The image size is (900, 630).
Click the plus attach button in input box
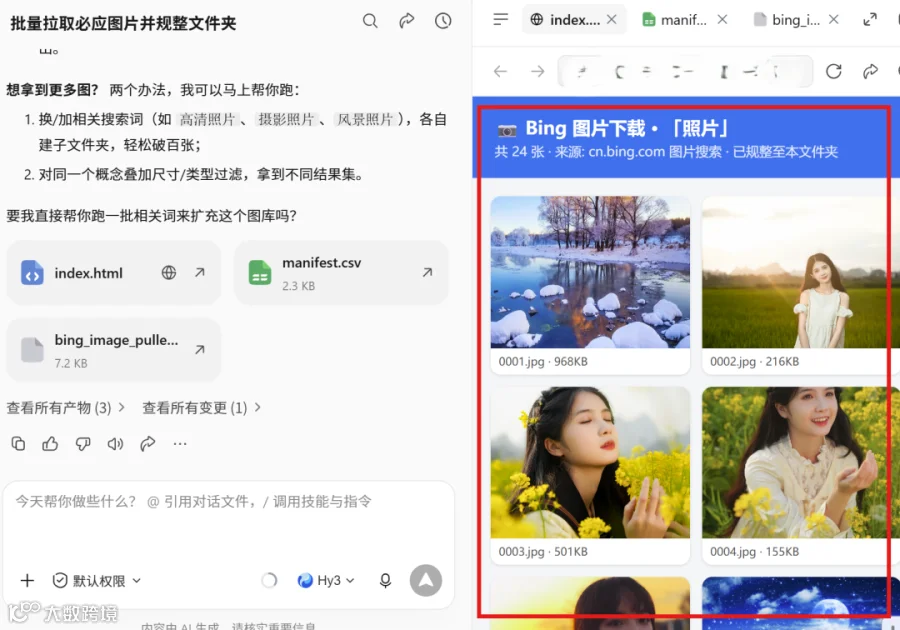coord(27,581)
